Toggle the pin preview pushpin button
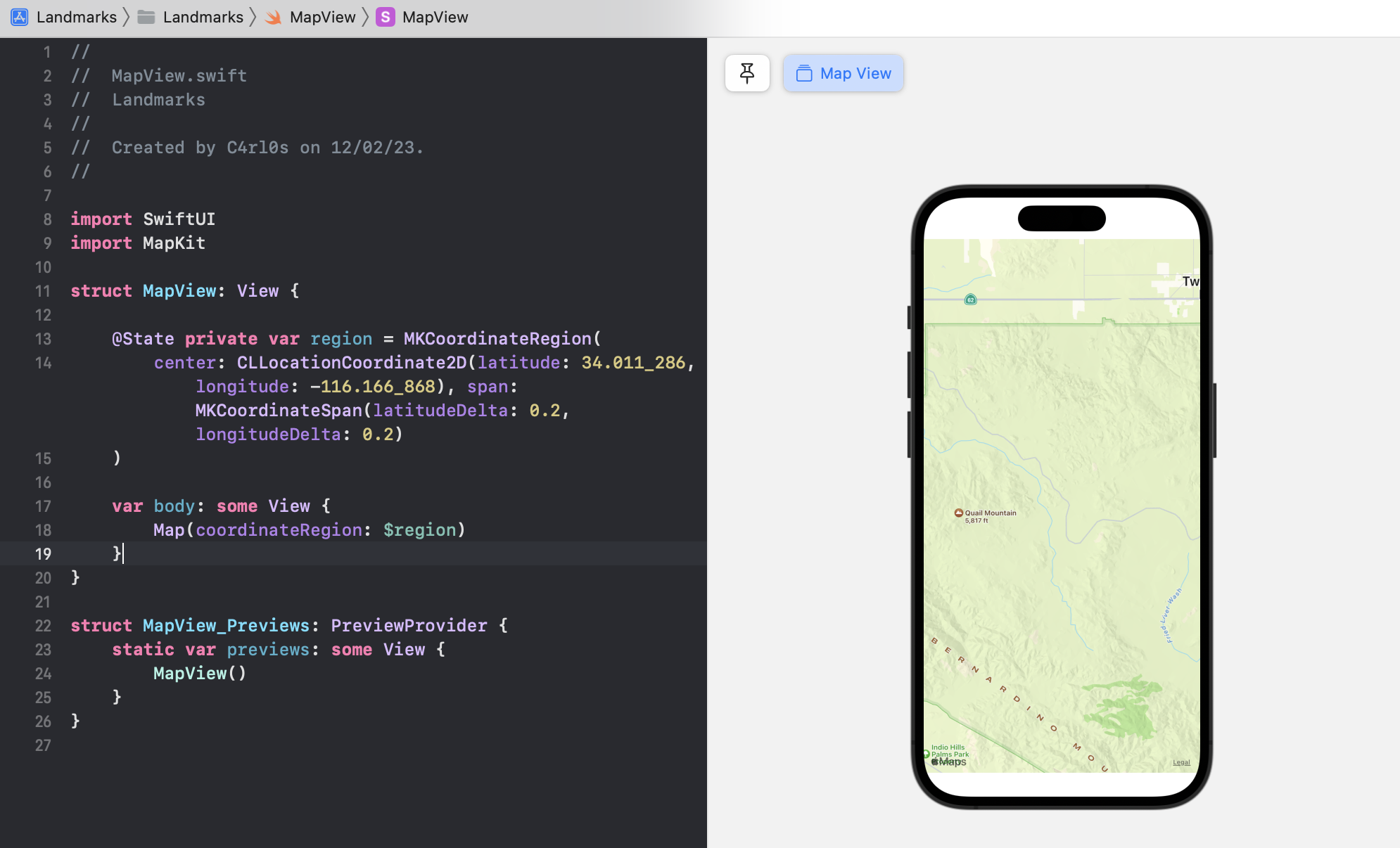This screenshot has height=848, width=1400. tap(747, 73)
